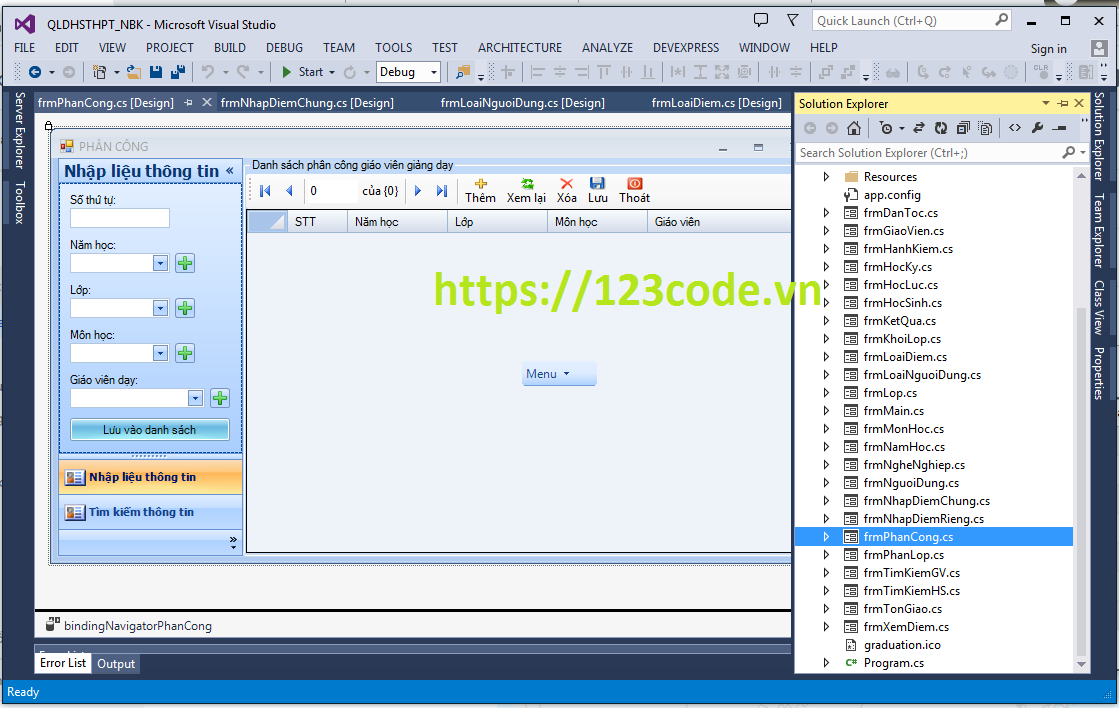
Task: Expand the frmMain.cs node
Action: click(826, 410)
